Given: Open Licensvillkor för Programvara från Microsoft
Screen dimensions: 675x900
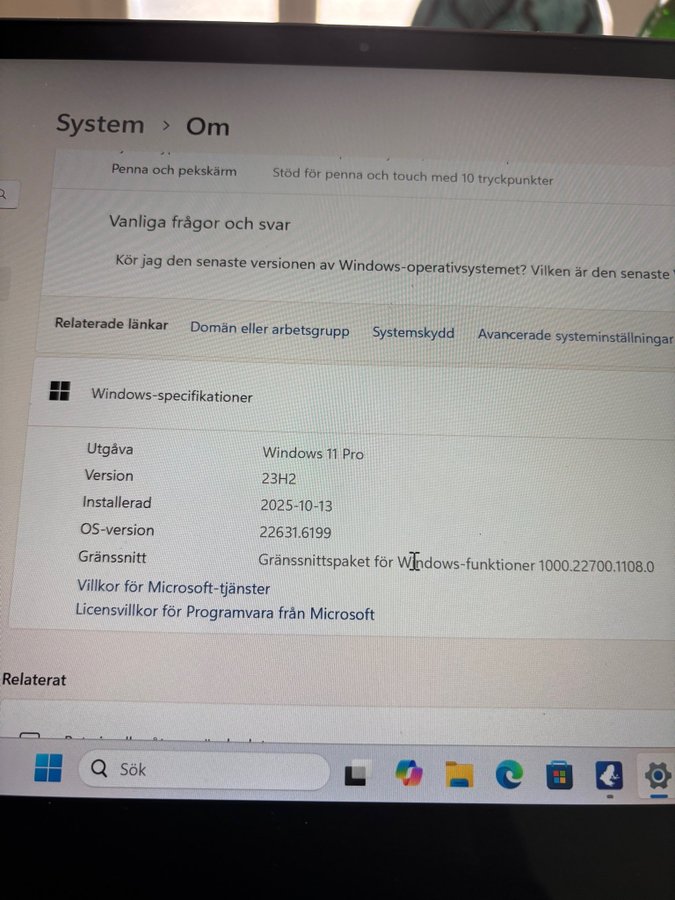Looking at the screenshot, I should tap(225, 612).
